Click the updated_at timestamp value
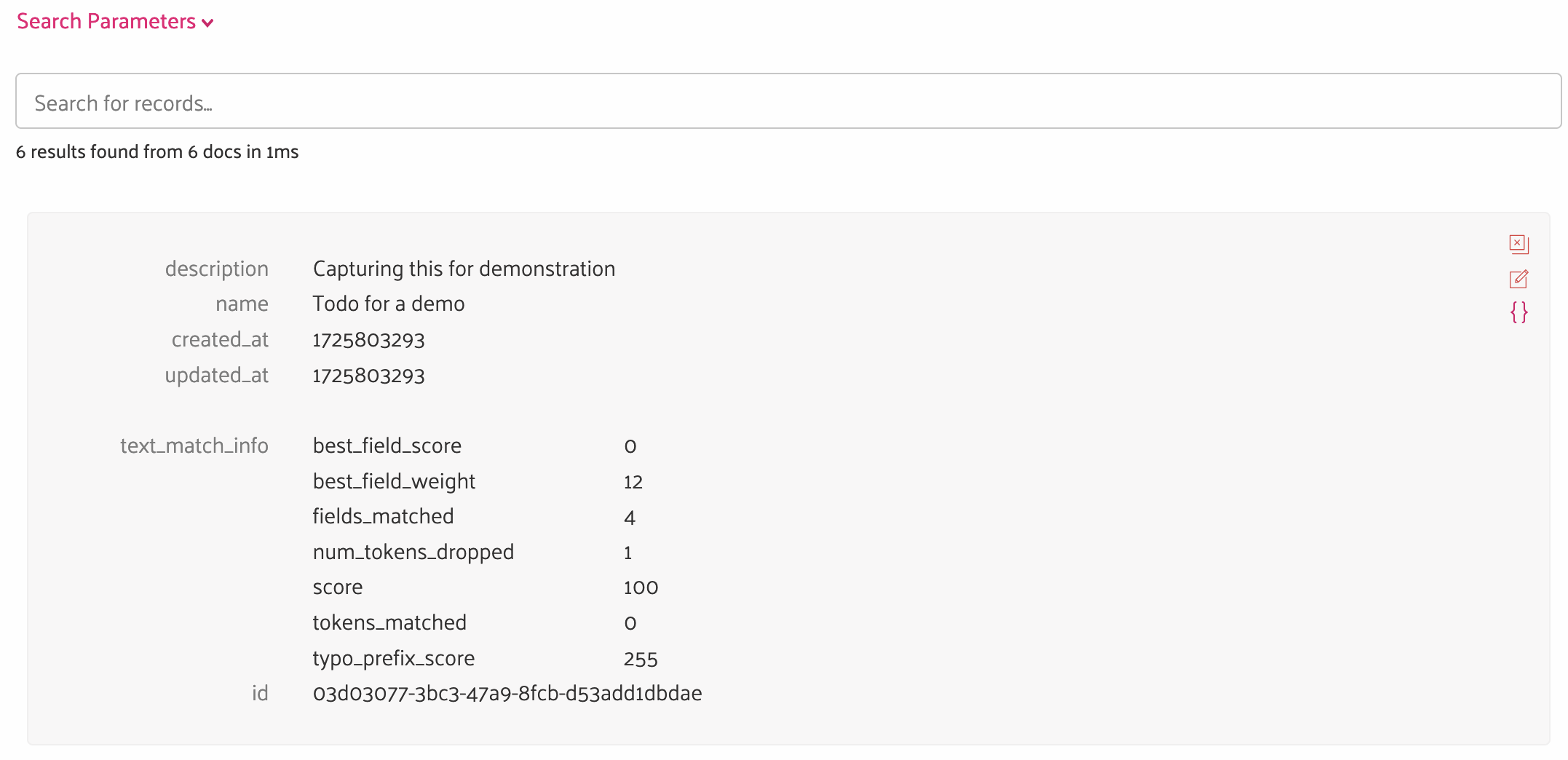The height and width of the screenshot is (760, 1568). coord(368,376)
